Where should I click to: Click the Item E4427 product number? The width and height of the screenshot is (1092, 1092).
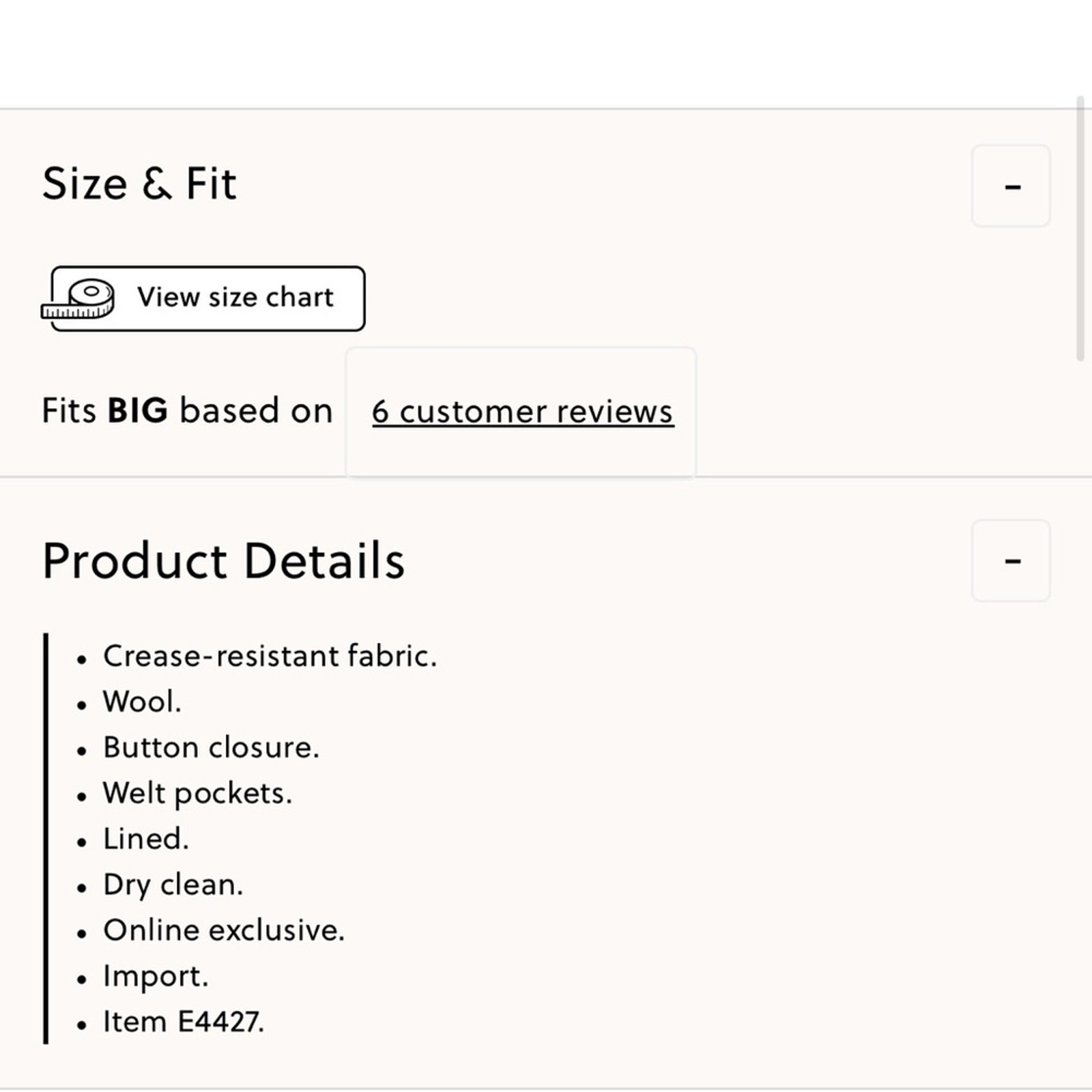click(183, 1022)
